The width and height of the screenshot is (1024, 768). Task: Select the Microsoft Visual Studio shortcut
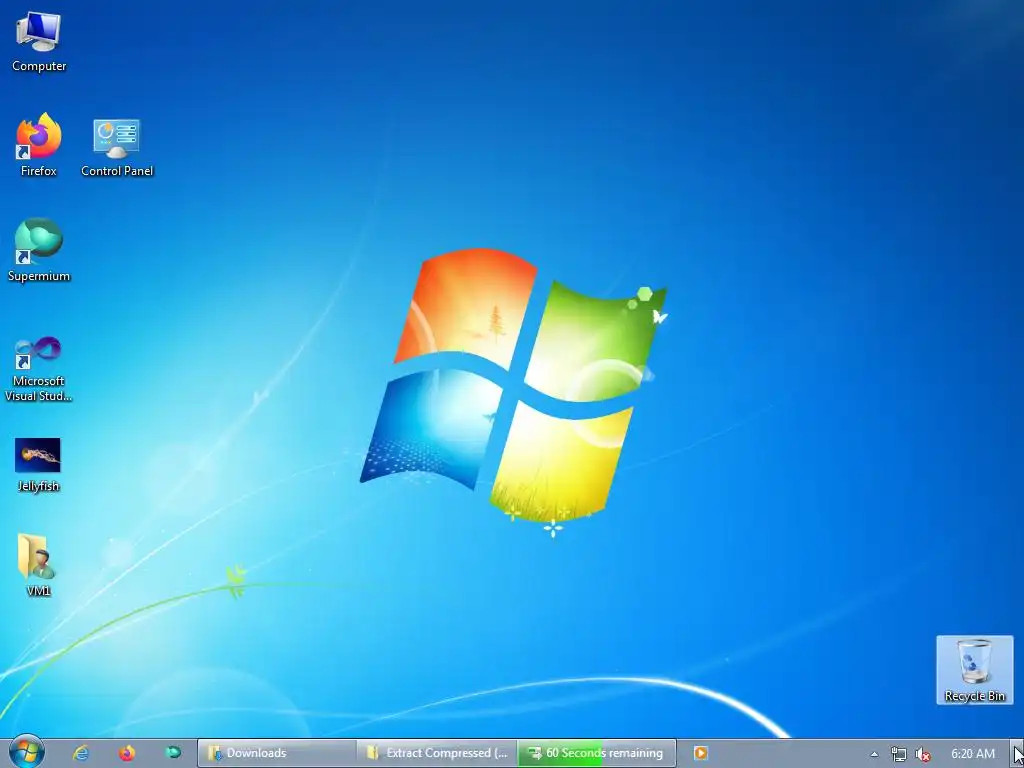39,369
